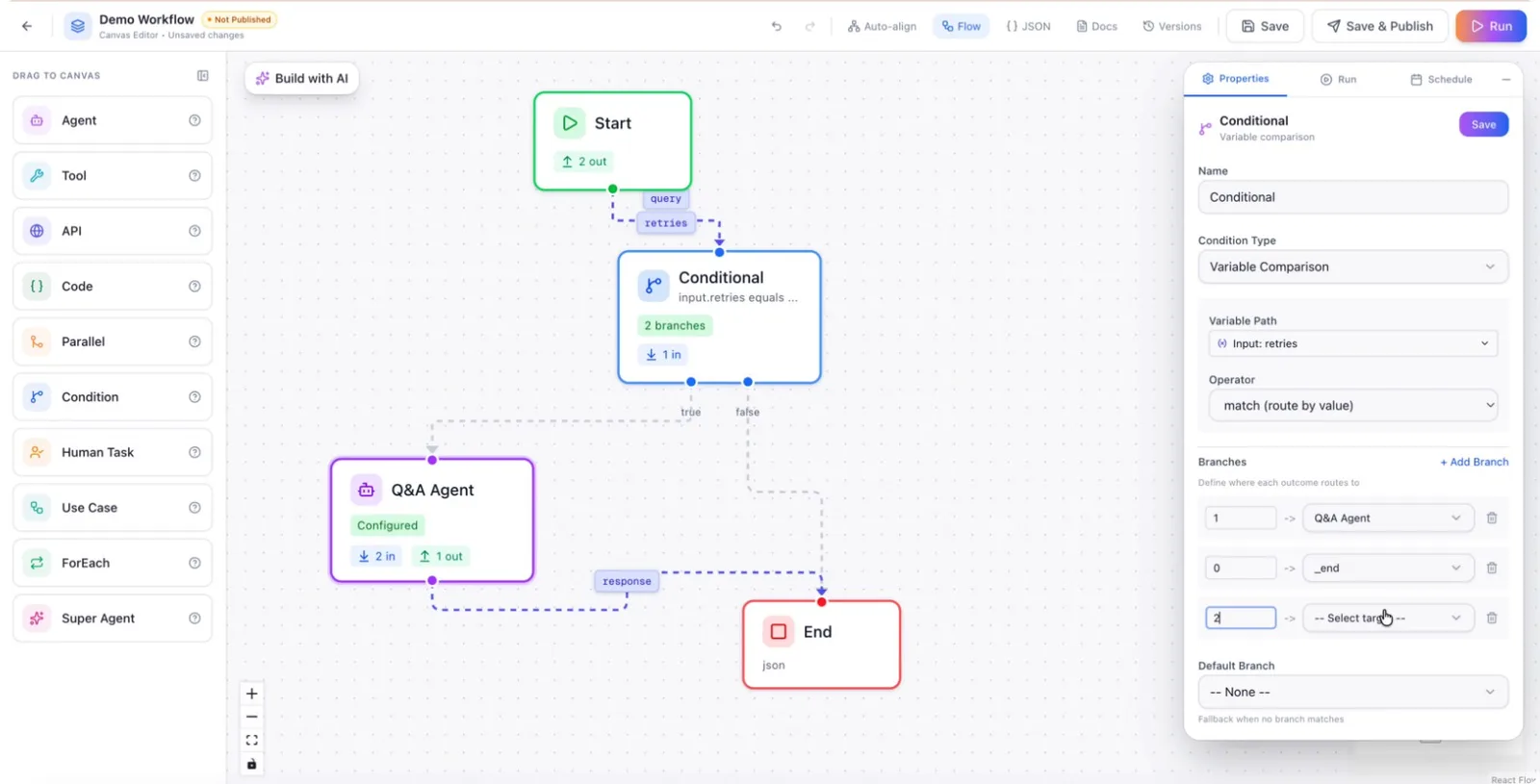
Task: Open help for the Agent node
Action: click(x=194, y=120)
